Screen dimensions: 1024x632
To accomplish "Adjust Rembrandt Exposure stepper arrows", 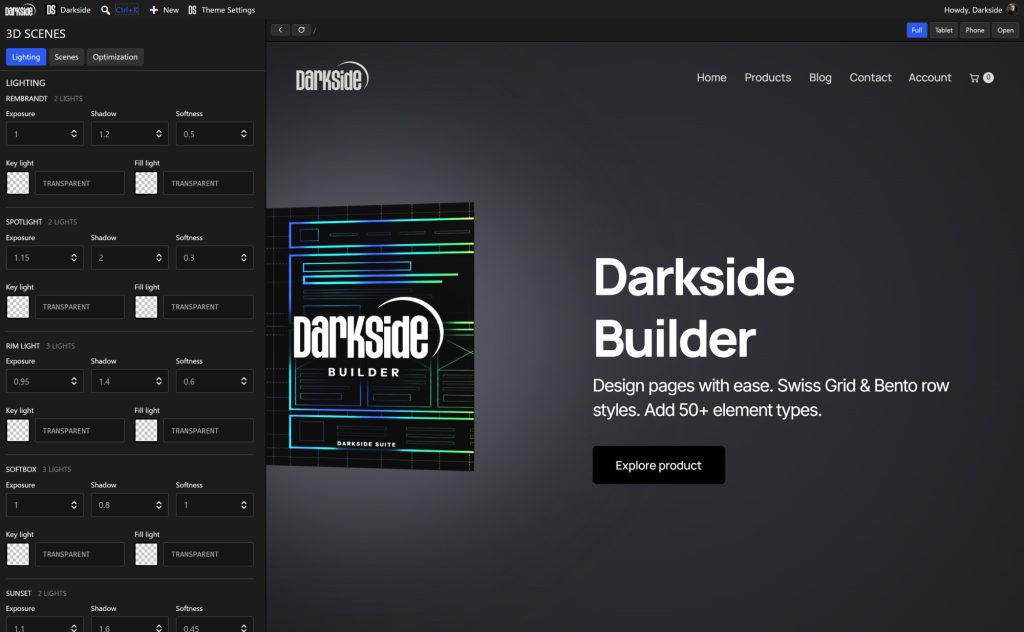I will [74, 134].
